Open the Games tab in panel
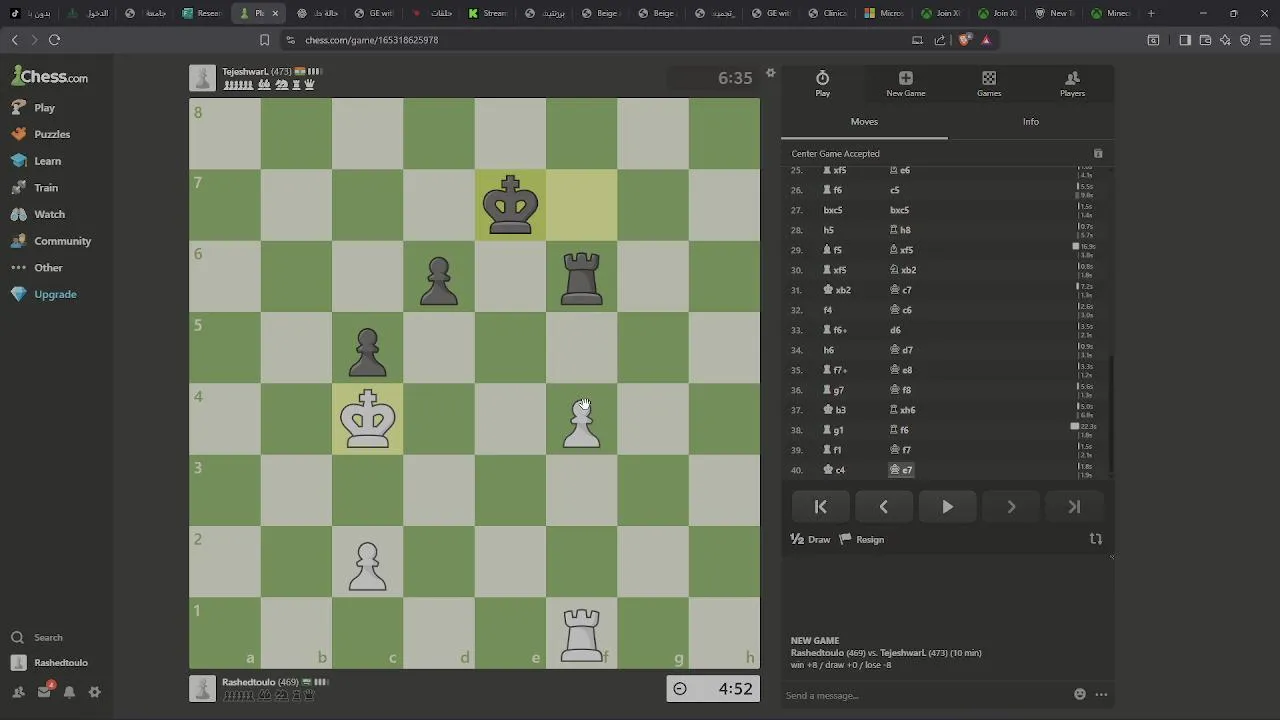Image resolution: width=1280 pixels, height=720 pixels. pyautogui.click(x=989, y=84)
